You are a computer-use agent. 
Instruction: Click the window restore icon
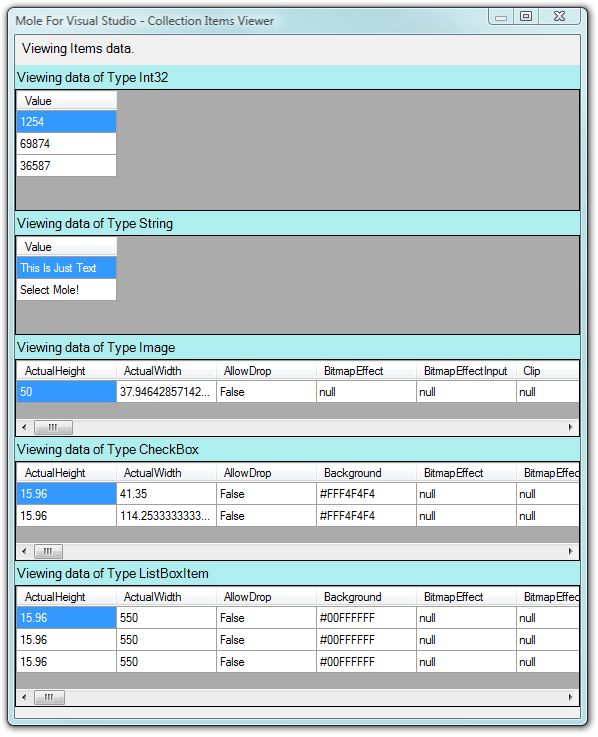point(526,16)
